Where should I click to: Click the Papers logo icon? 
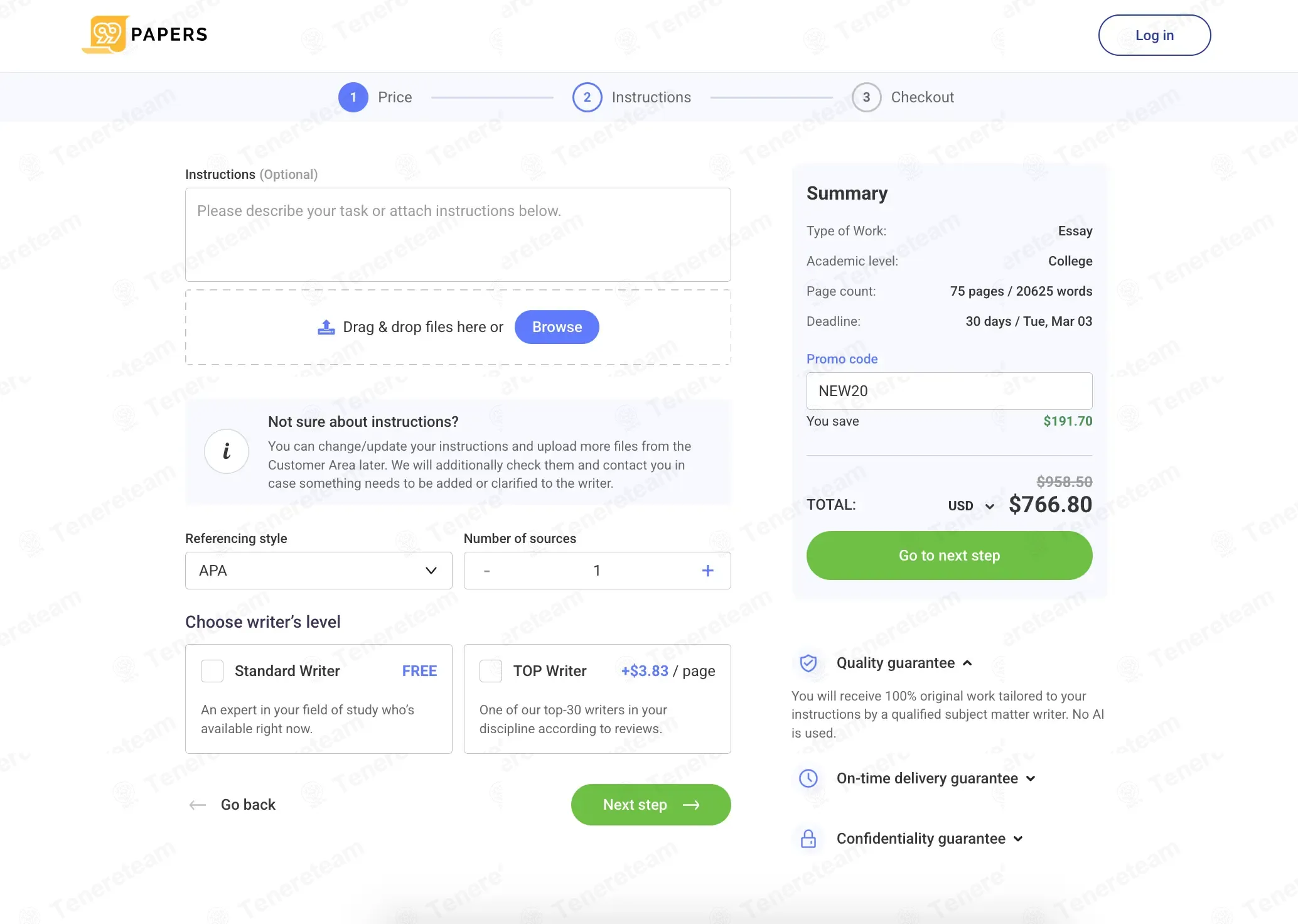click(x=105, y=35)
